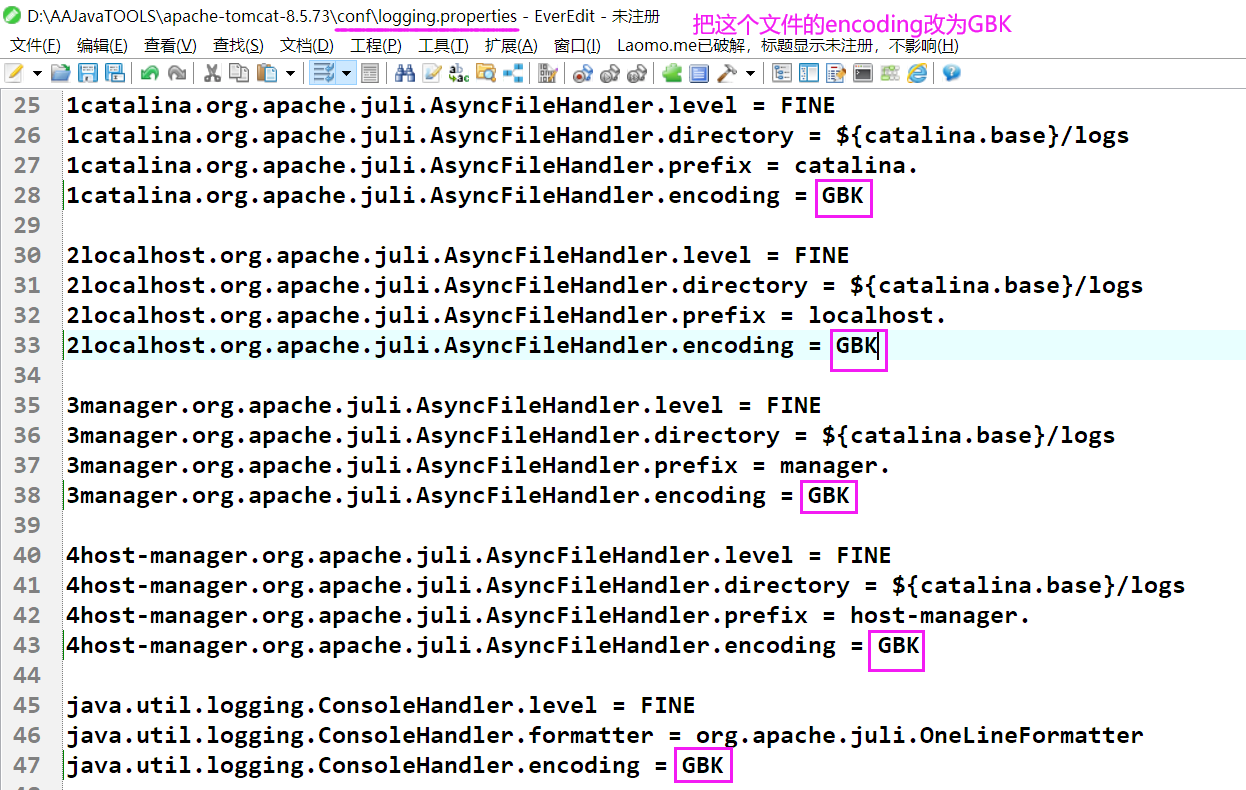Open the 扩展(A) menu
This screenshot has width=1246, height=790.
click(511, 46)
